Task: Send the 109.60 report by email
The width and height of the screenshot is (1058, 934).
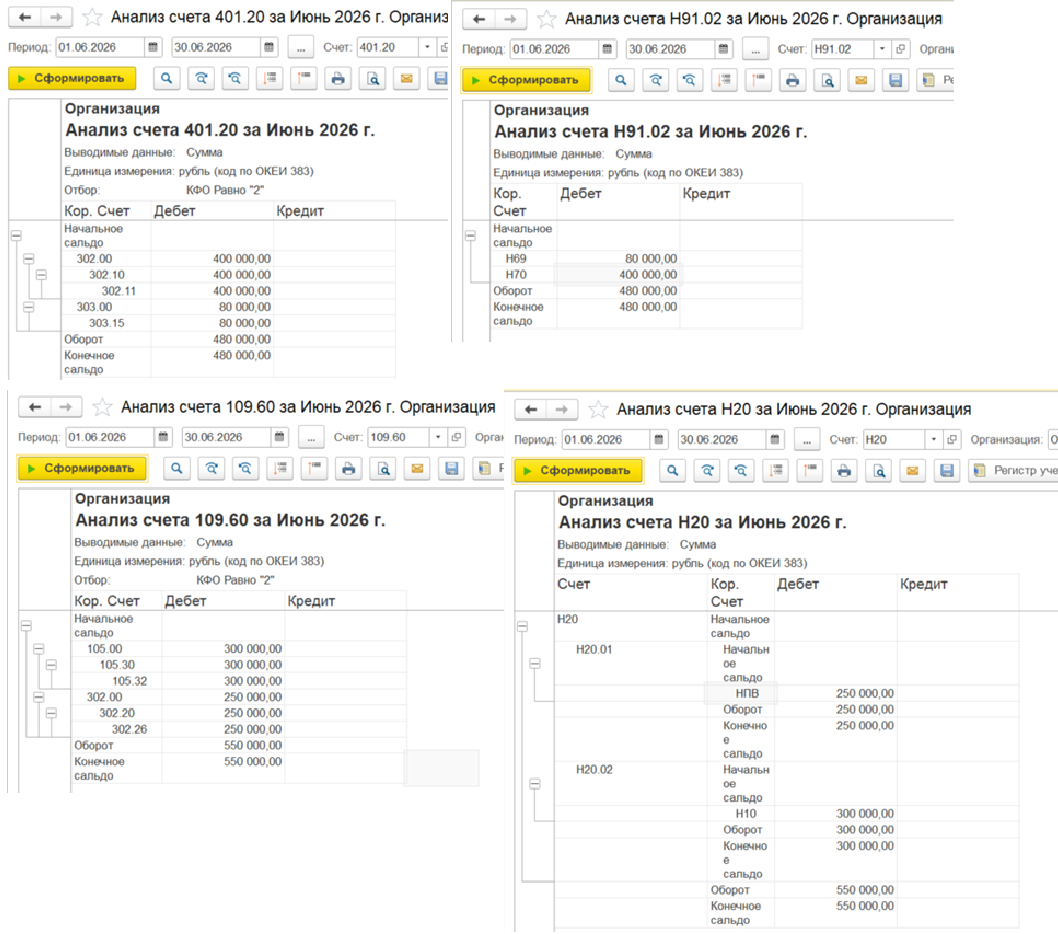Action: 418,468
